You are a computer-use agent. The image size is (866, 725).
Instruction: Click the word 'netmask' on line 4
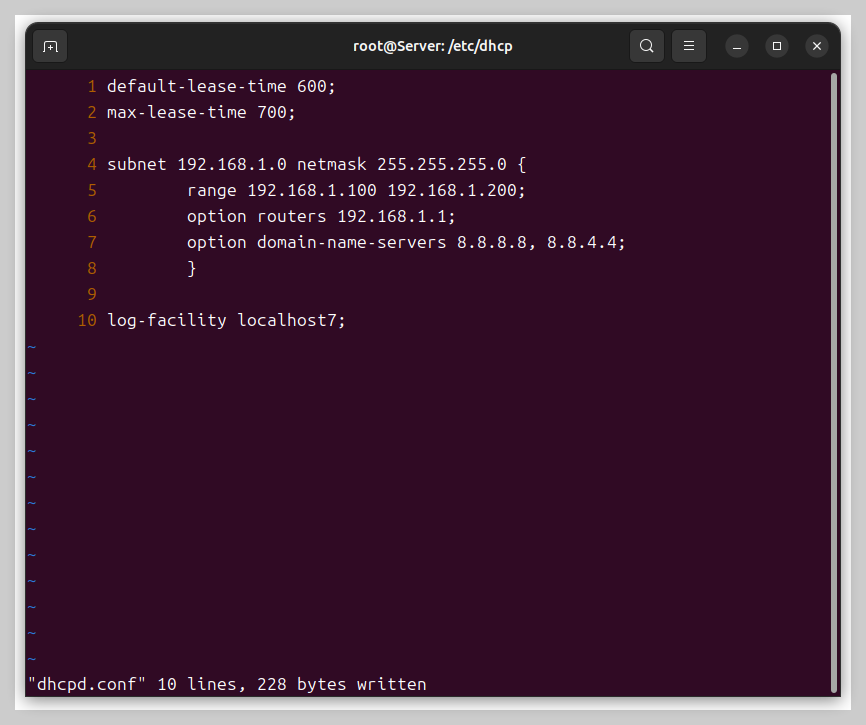point(331,165)
